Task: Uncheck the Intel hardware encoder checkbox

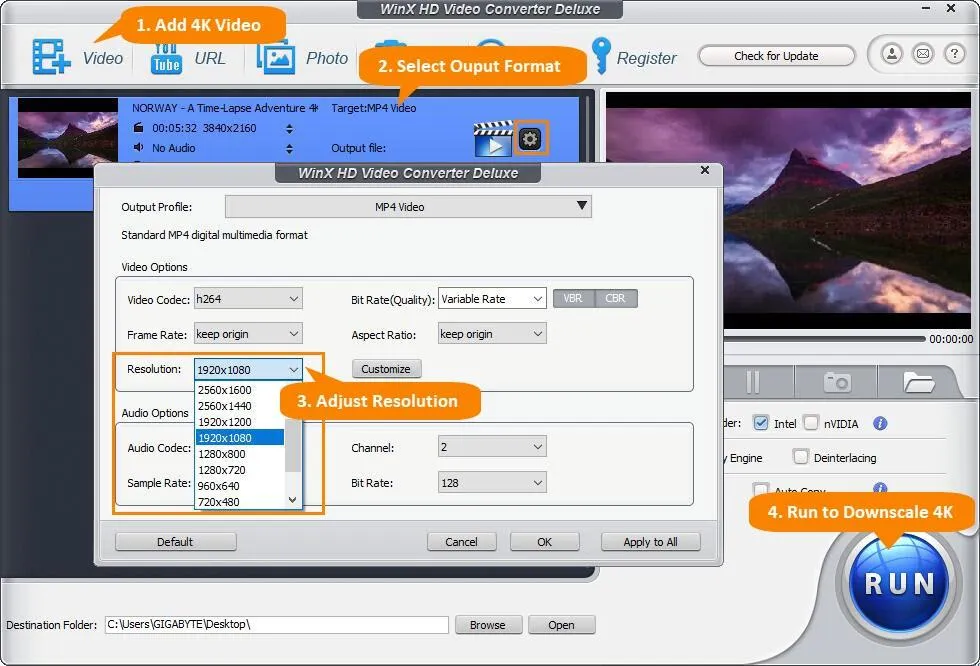Action: (x=761, y=423)
